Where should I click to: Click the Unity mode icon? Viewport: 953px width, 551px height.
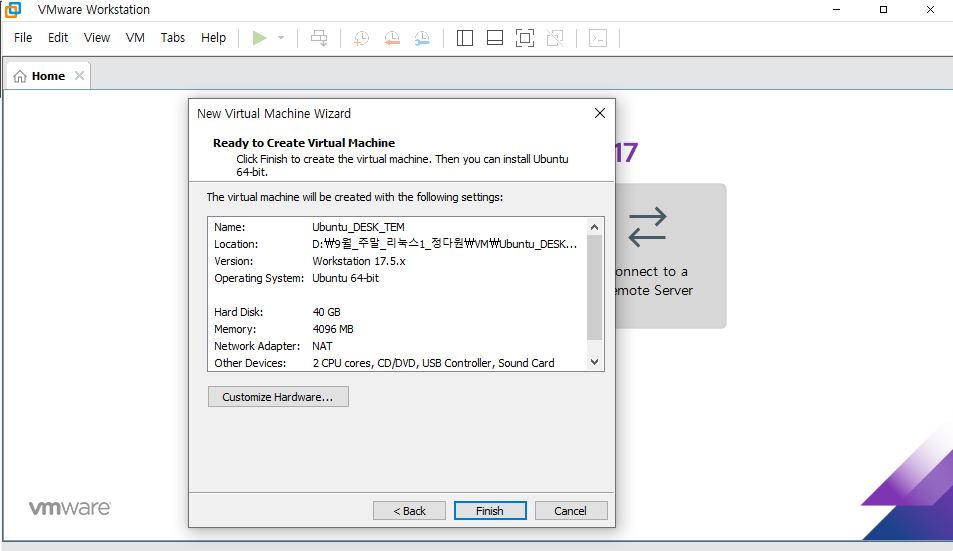(x=555, y=38)
